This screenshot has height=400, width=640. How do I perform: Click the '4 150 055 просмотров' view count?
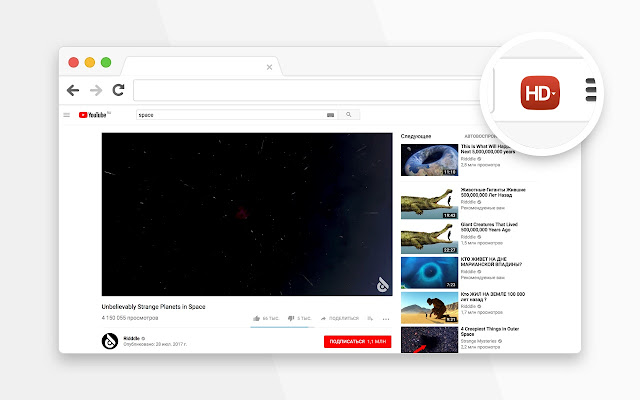(x=130, y=318)
